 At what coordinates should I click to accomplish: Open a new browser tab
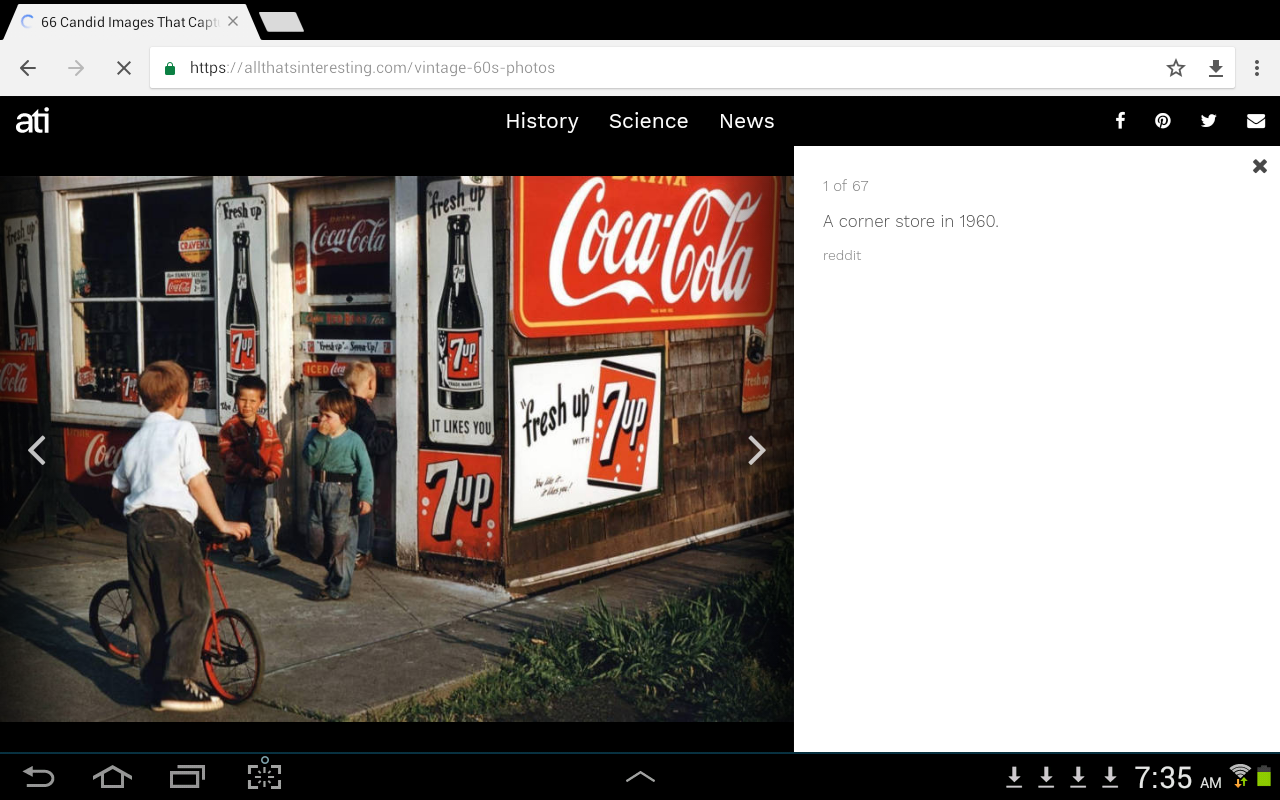coord(281,22)
